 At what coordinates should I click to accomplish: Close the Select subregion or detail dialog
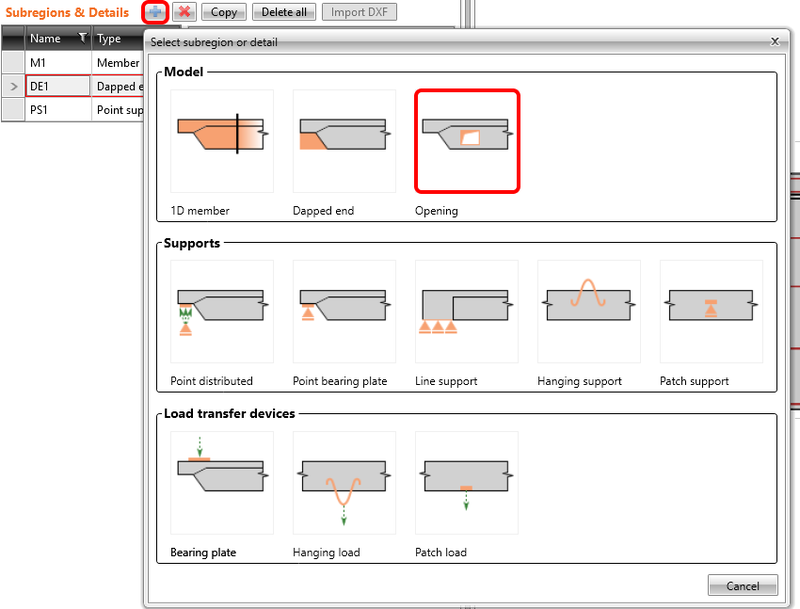click(777, 41)
